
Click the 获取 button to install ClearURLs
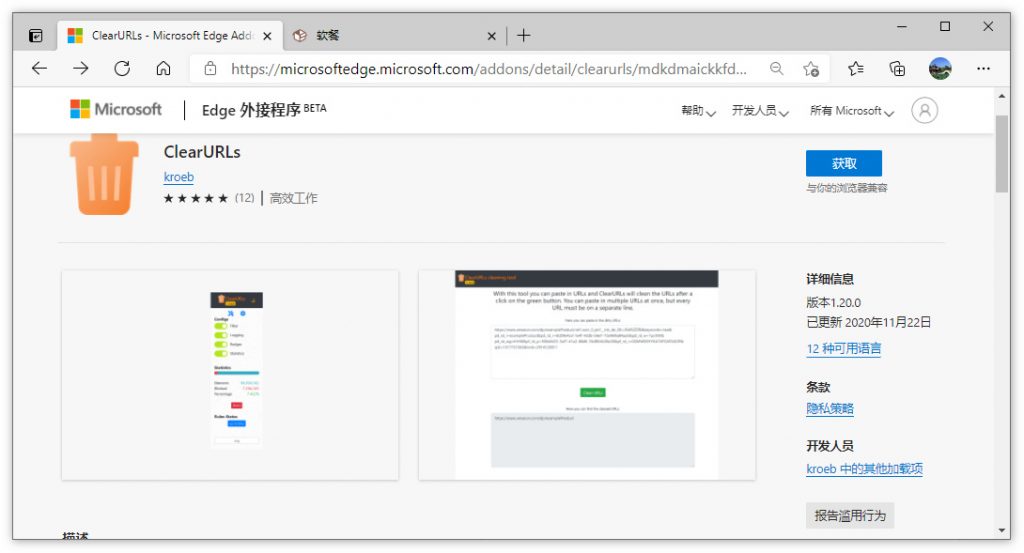[x=843, y=164]
